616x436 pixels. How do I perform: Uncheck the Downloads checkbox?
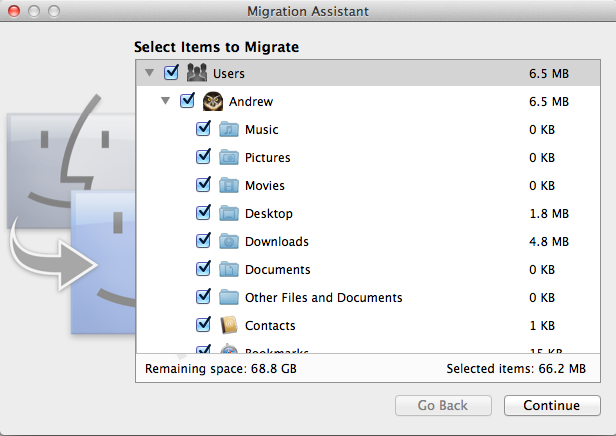click(204, 241)
